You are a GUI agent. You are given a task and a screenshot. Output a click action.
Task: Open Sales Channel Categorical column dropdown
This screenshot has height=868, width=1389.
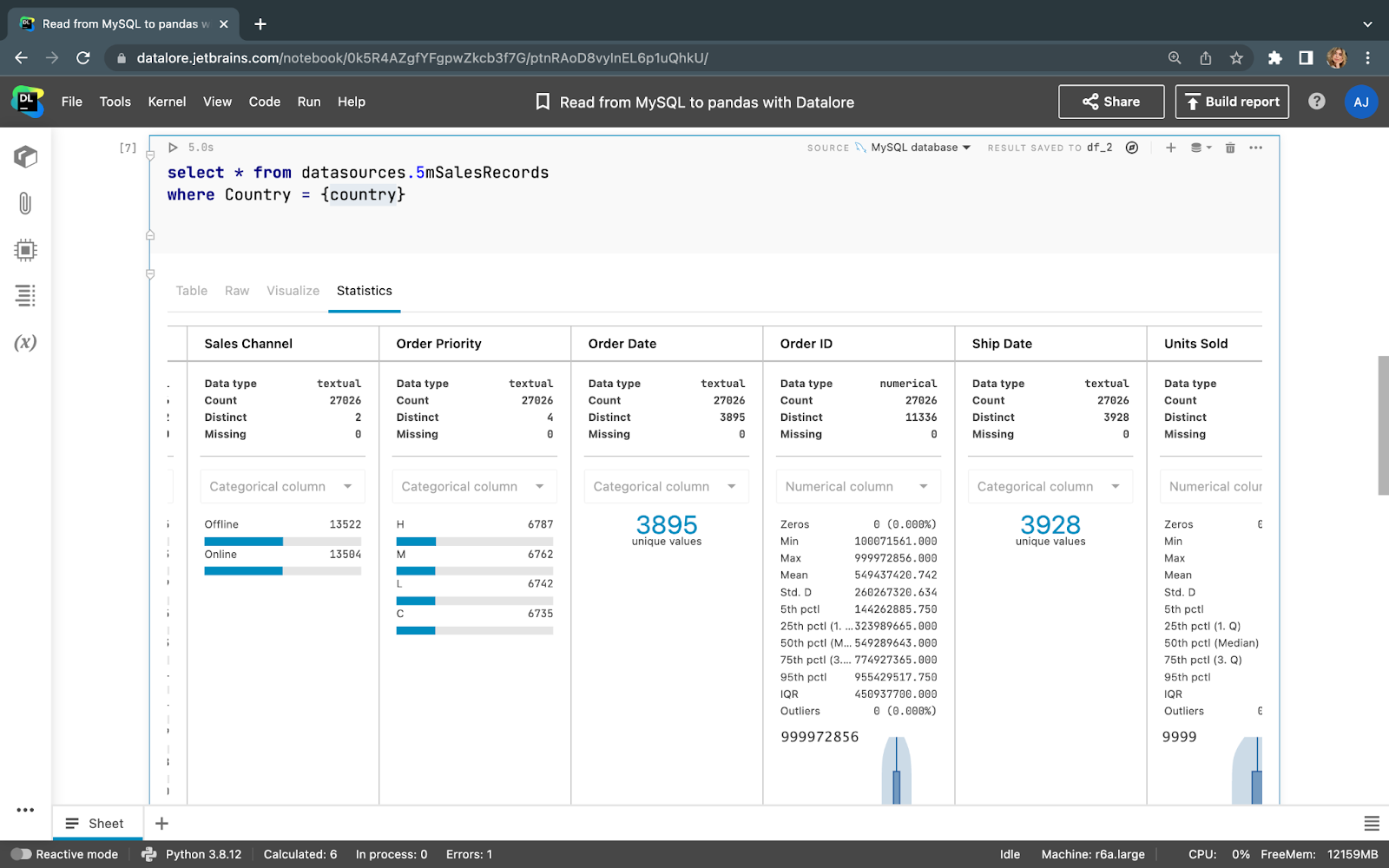pyautogui.click(x=282, y=486)
